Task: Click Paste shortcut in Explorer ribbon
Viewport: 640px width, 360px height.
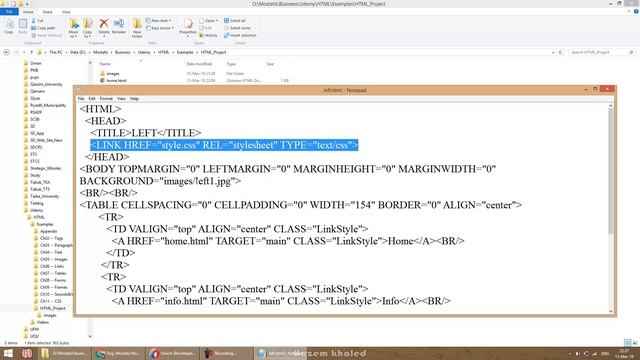Action: (47, 36)
